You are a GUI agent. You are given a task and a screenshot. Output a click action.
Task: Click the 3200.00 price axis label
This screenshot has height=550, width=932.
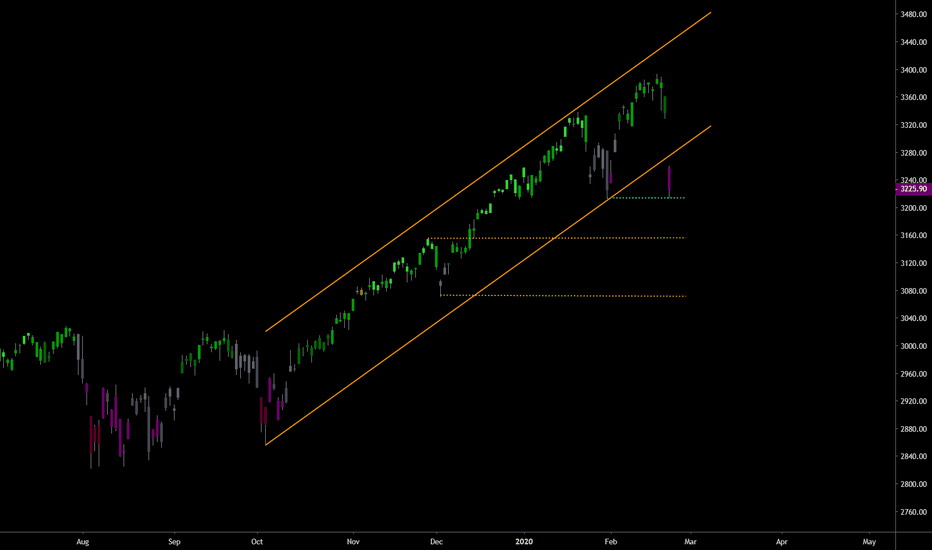914,208
